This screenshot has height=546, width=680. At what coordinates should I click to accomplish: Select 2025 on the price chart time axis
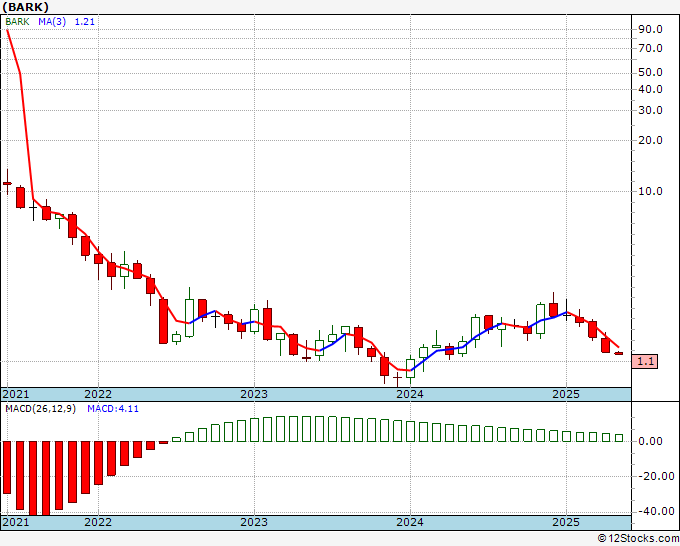click(x=566, y=394)
